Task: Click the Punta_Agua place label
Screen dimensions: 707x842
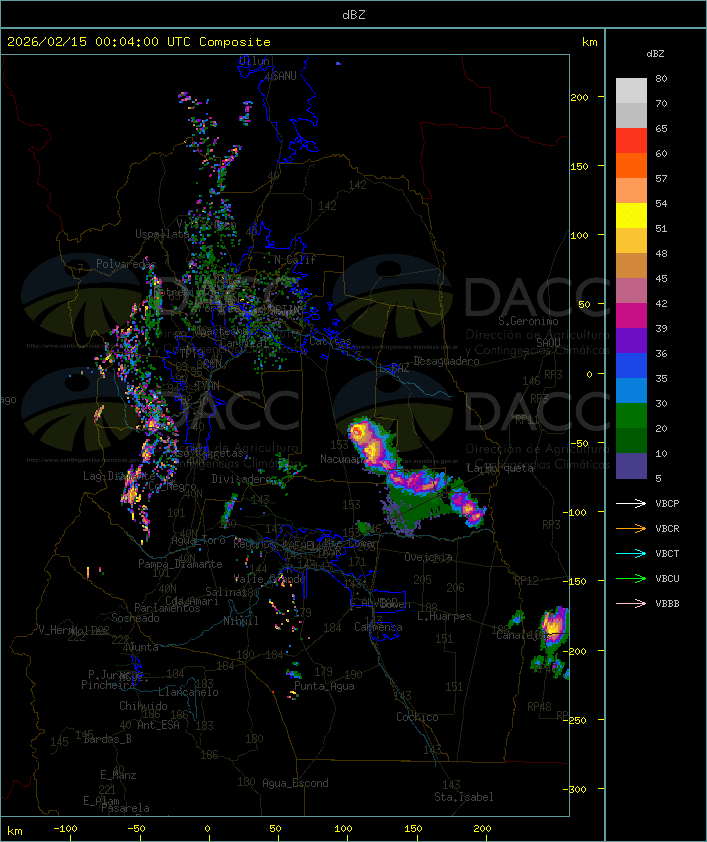Action: (324, 686)
